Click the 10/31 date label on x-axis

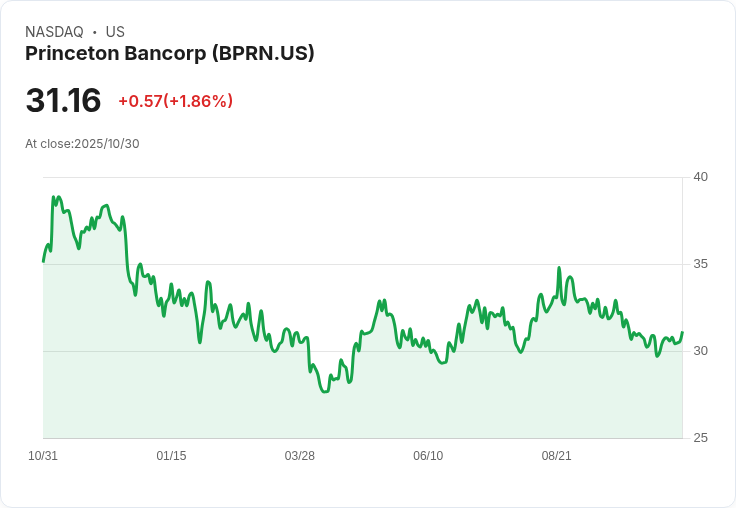pyautogui.click(x=43, y=456)
